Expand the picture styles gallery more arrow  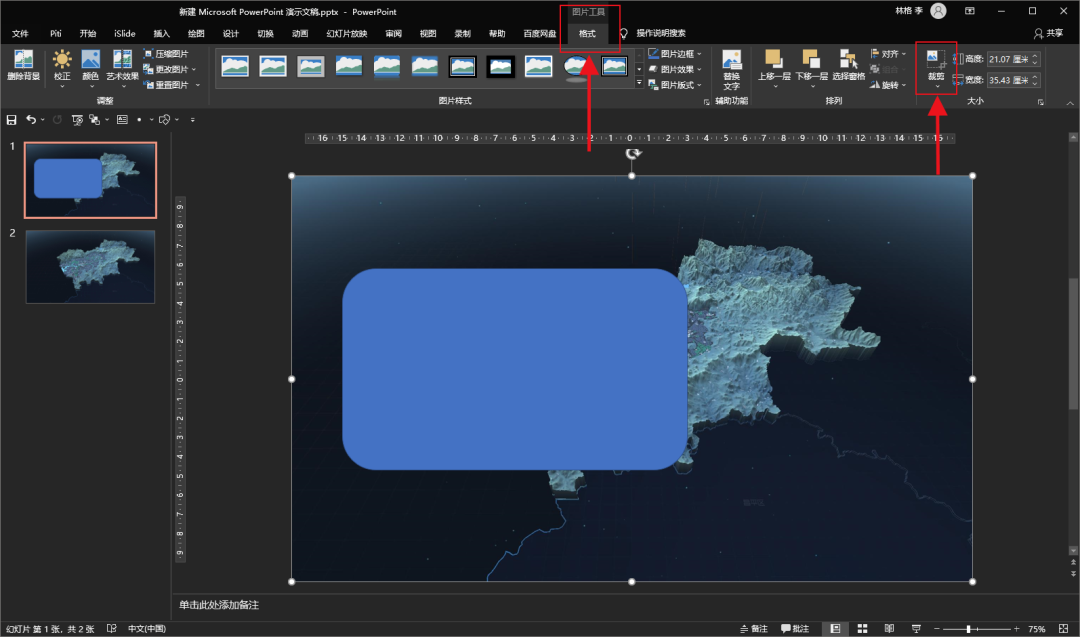[639, 82]
